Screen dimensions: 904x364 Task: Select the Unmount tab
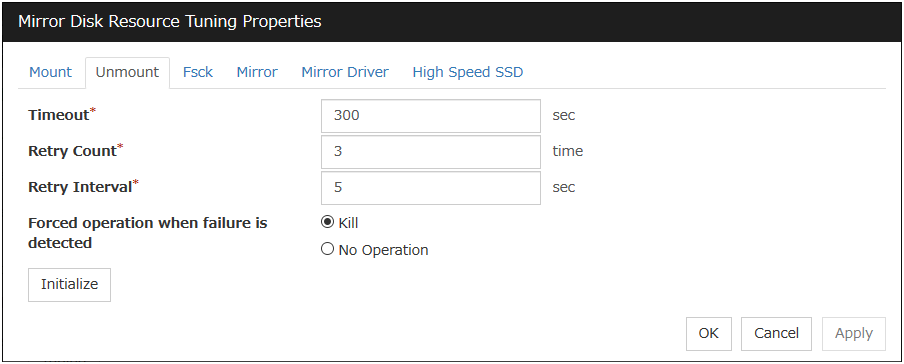point(127,72)
